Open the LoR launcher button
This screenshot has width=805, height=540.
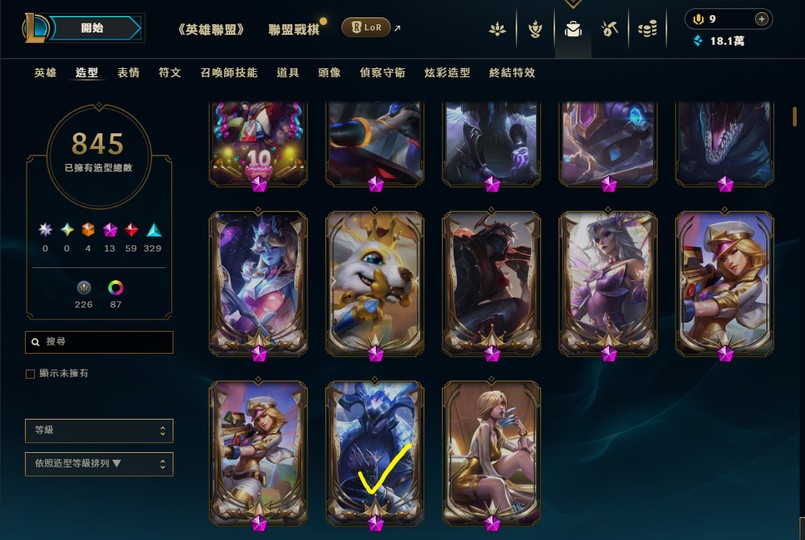pyautogui.click(x=366, y=27)
